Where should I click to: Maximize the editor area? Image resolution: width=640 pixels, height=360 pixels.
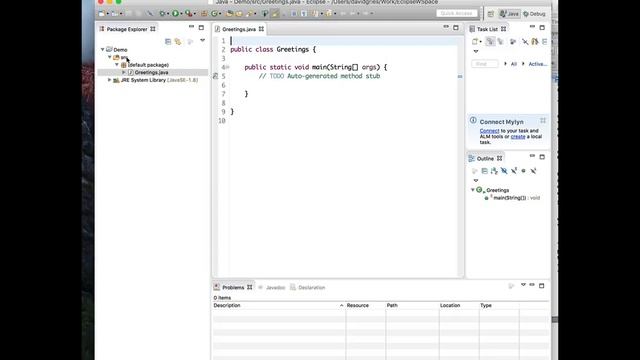coord(456,27)
